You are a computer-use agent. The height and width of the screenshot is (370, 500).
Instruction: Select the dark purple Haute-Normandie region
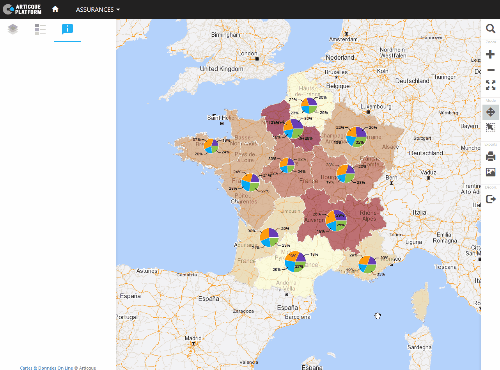276,117
